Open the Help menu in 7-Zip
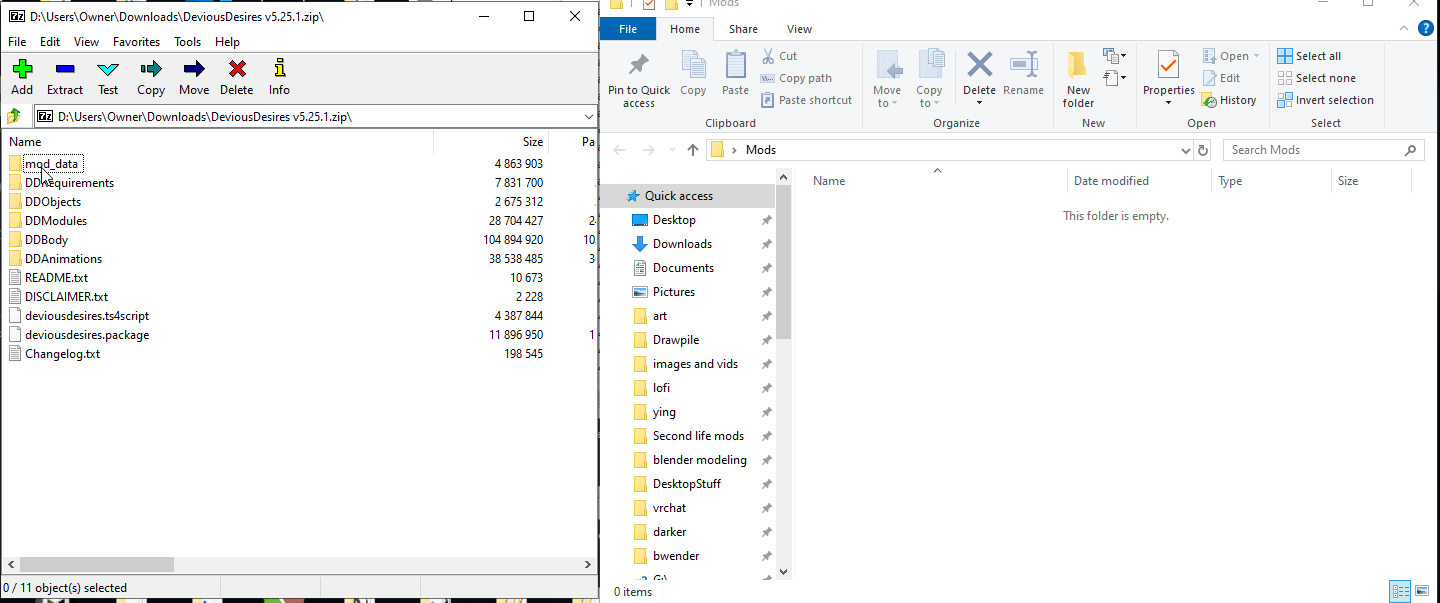Screen dimensions: 1440x603 [227, 42]
